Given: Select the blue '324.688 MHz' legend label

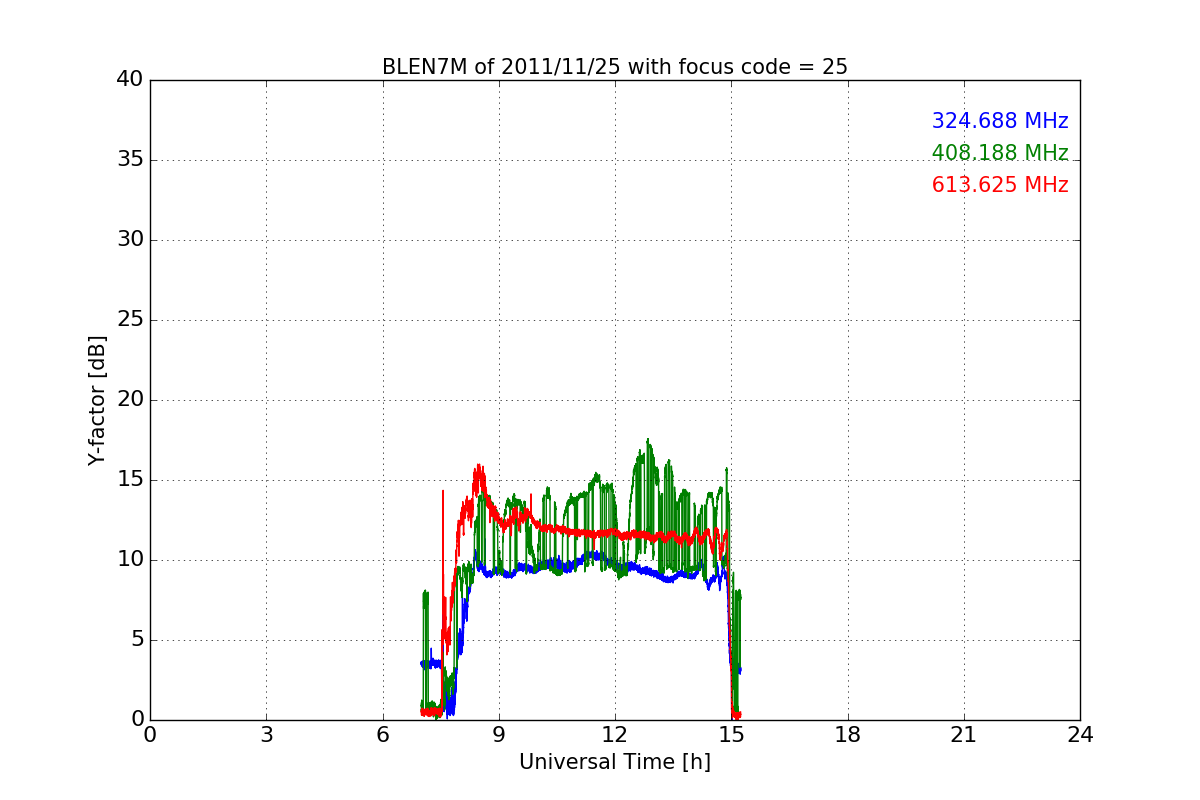Looking at the screenshot, I should [1000, 121].
